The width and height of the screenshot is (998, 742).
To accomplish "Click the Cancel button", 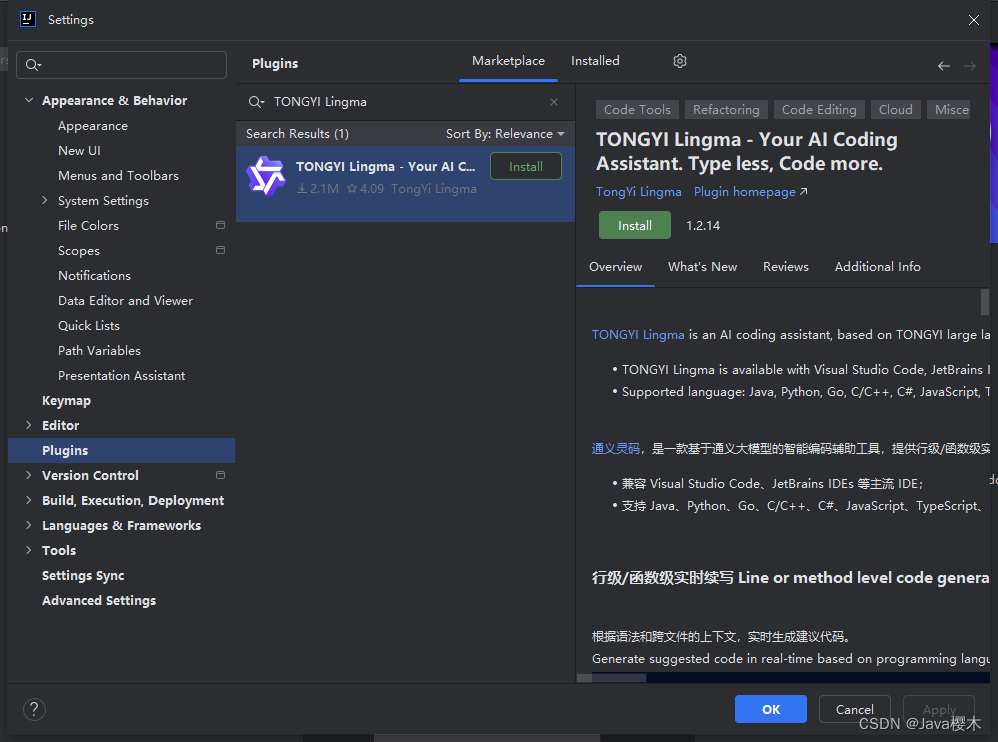I will pos(854,709).
